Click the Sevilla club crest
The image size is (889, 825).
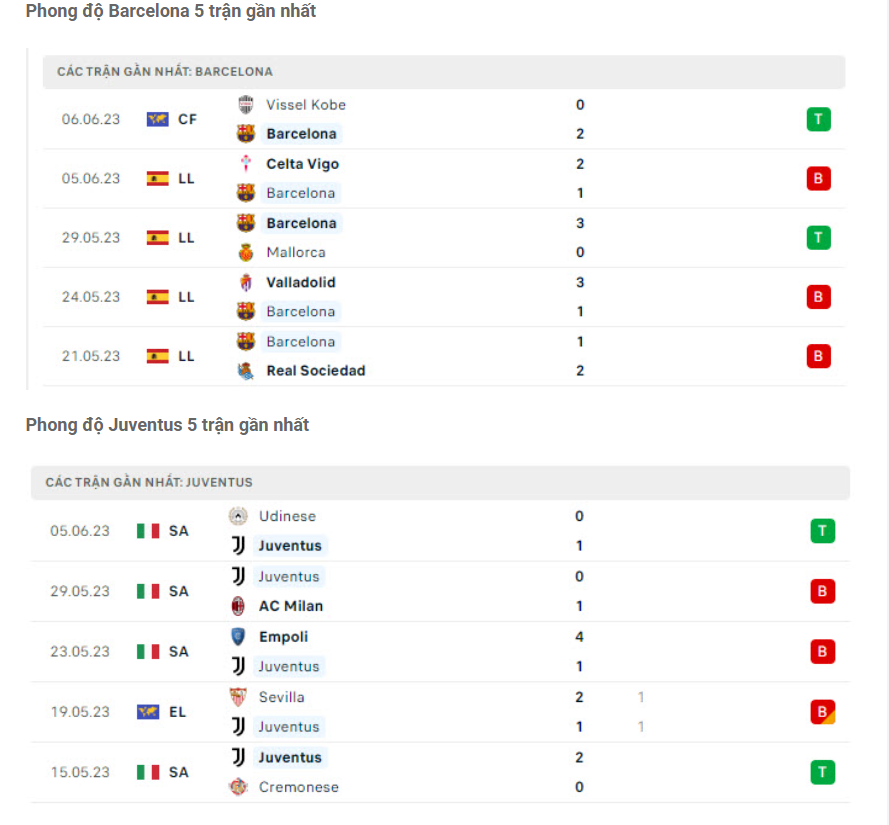click(238, 697)
